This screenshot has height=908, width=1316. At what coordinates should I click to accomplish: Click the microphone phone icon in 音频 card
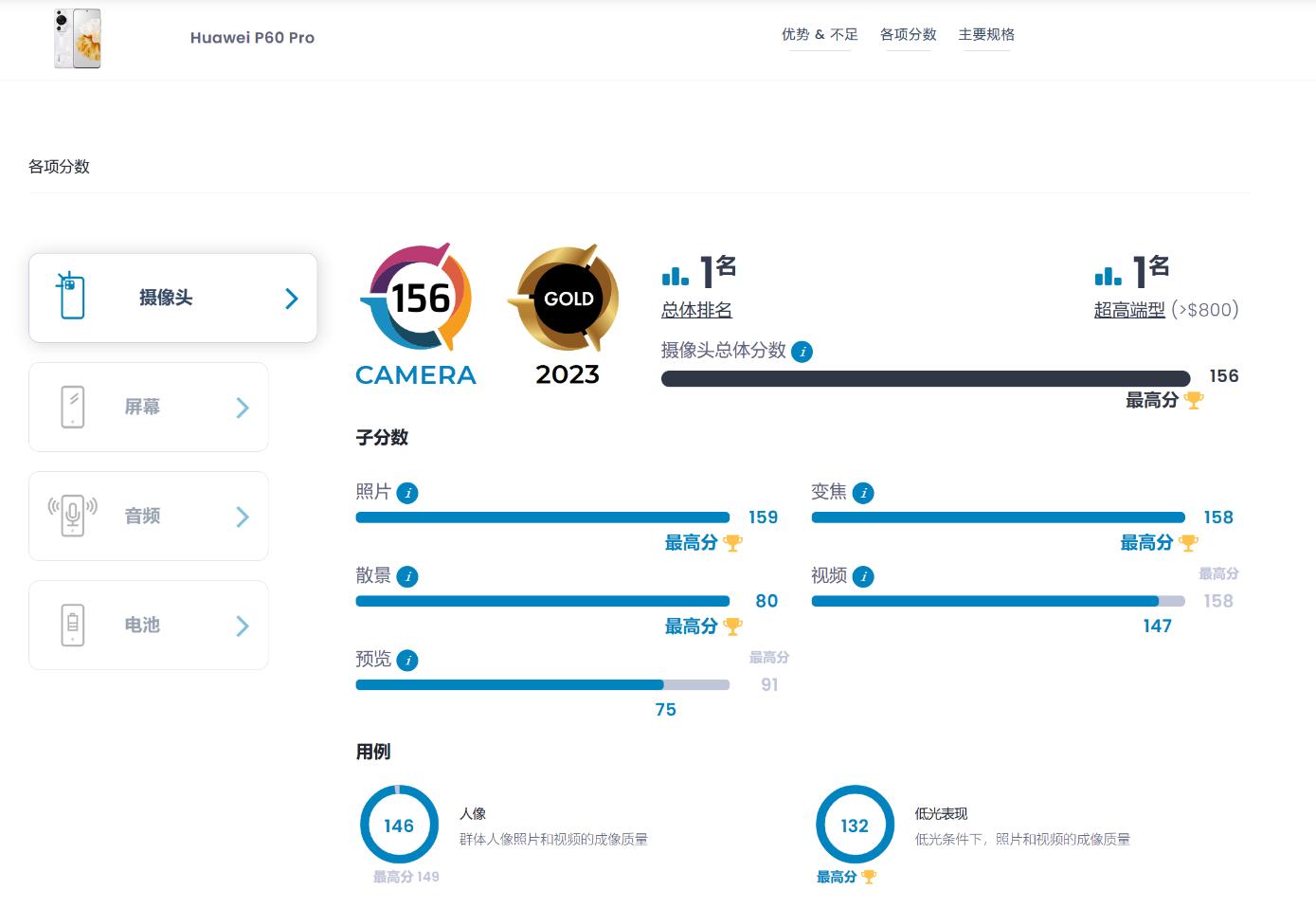click(73, 516)
